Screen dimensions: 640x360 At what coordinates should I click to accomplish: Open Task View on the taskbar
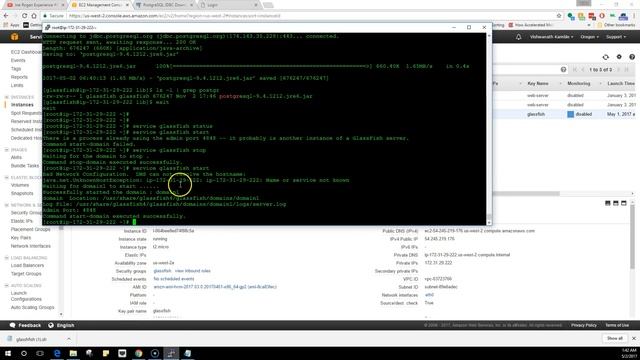pyautogui.click(x=40, y=353)
